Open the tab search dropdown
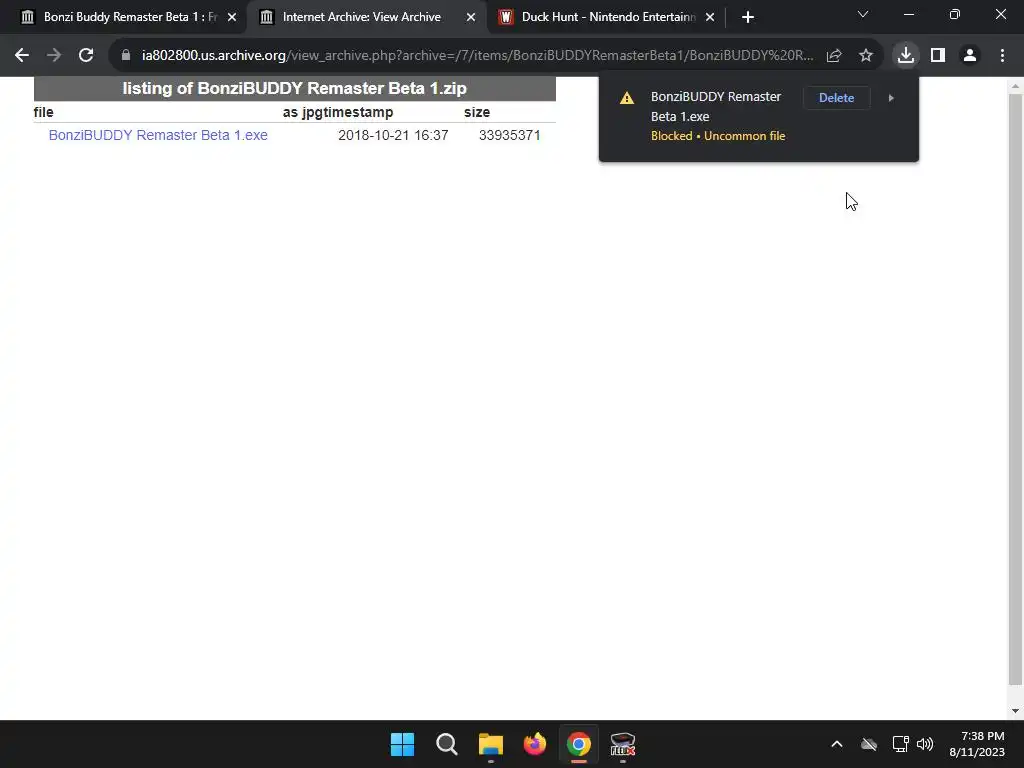This screenshot has width=1024, height=768. [x=863, y=14]
